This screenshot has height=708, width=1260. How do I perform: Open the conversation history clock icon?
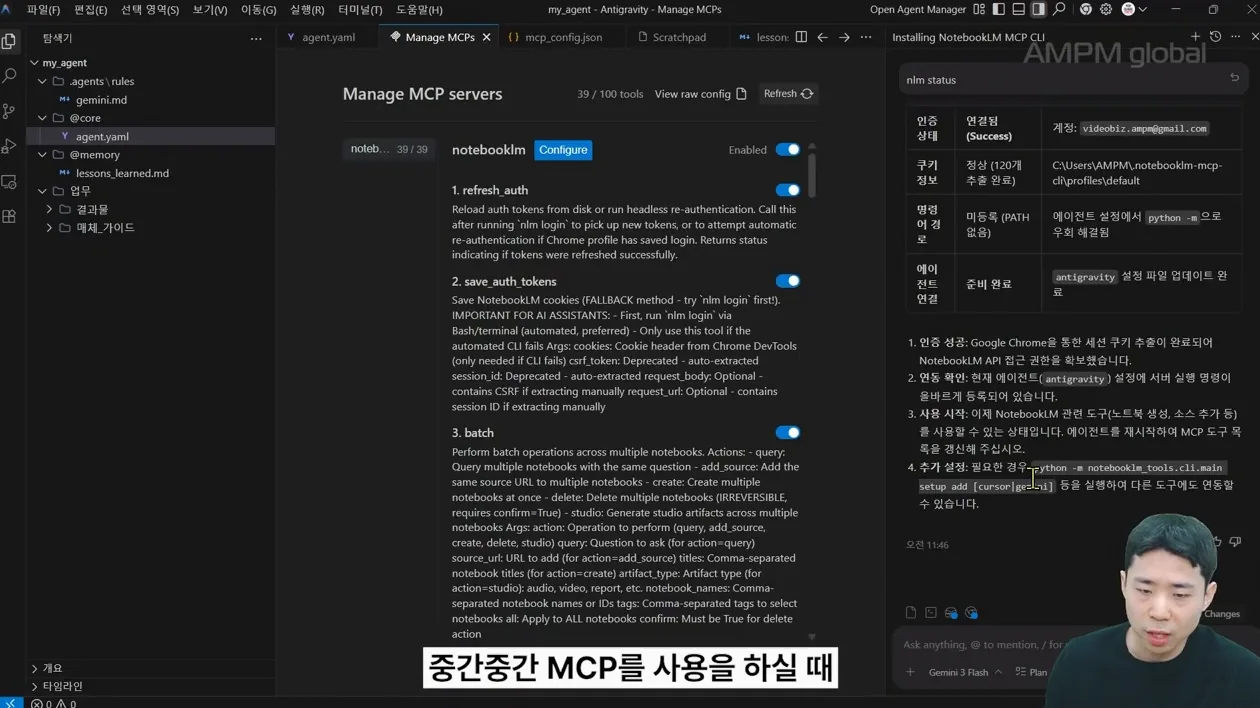1215,37
